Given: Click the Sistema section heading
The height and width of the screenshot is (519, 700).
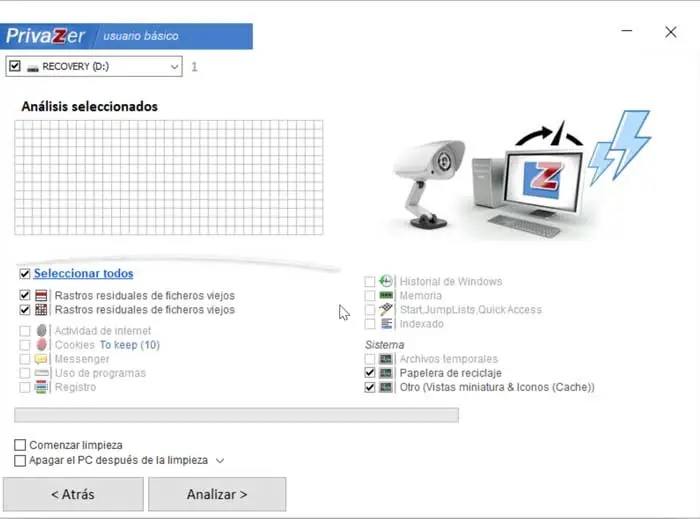Looking at the screenshot, I should point(384,345).
